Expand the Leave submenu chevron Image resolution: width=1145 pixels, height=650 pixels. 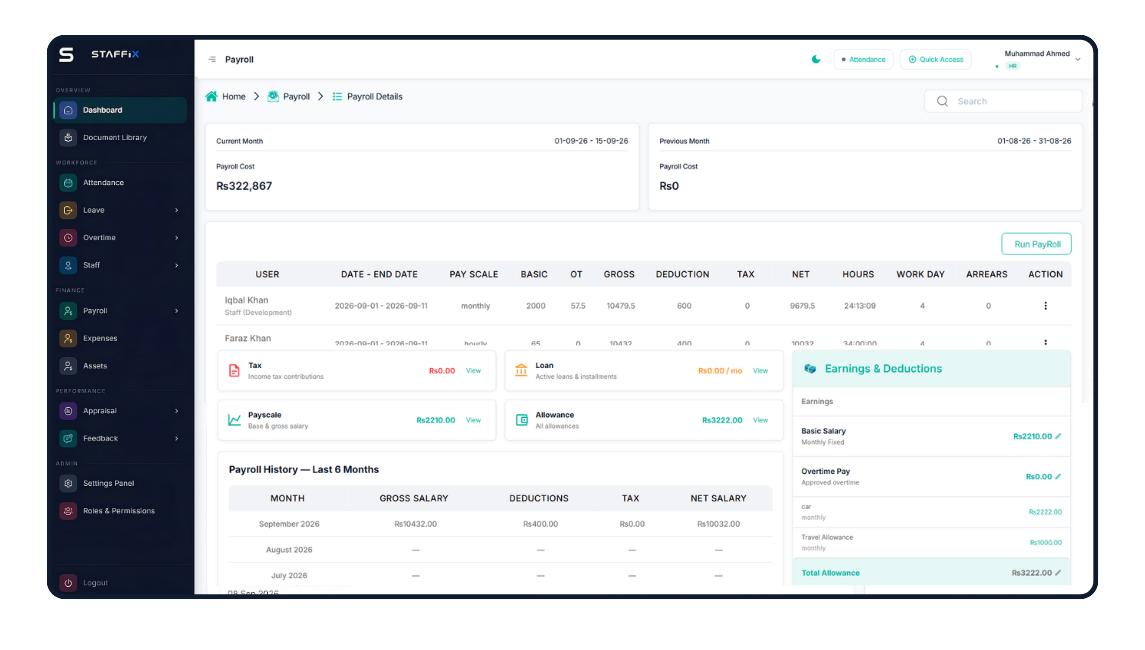tap(177, 210)
